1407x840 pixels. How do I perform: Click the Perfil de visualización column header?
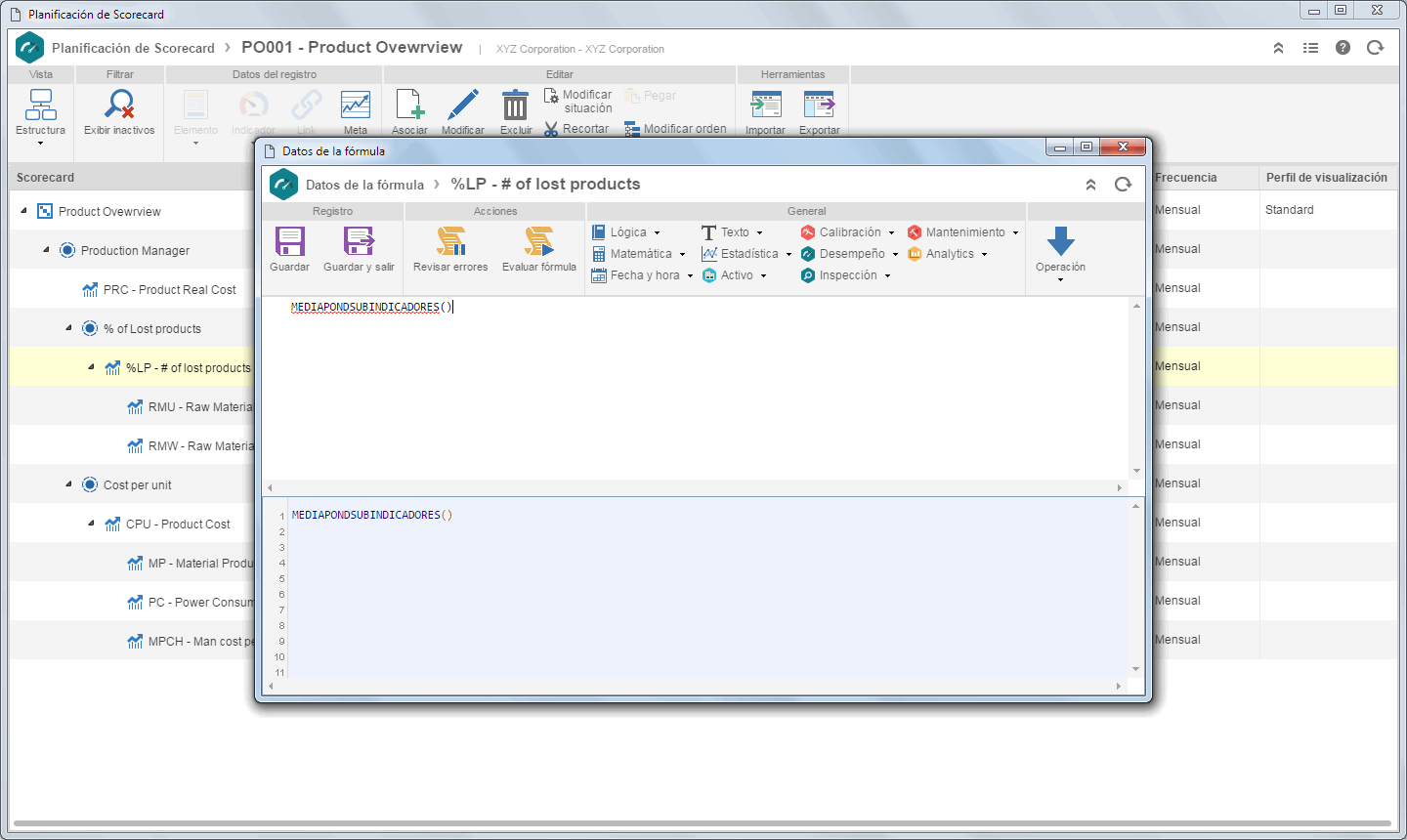(1326, 178)
